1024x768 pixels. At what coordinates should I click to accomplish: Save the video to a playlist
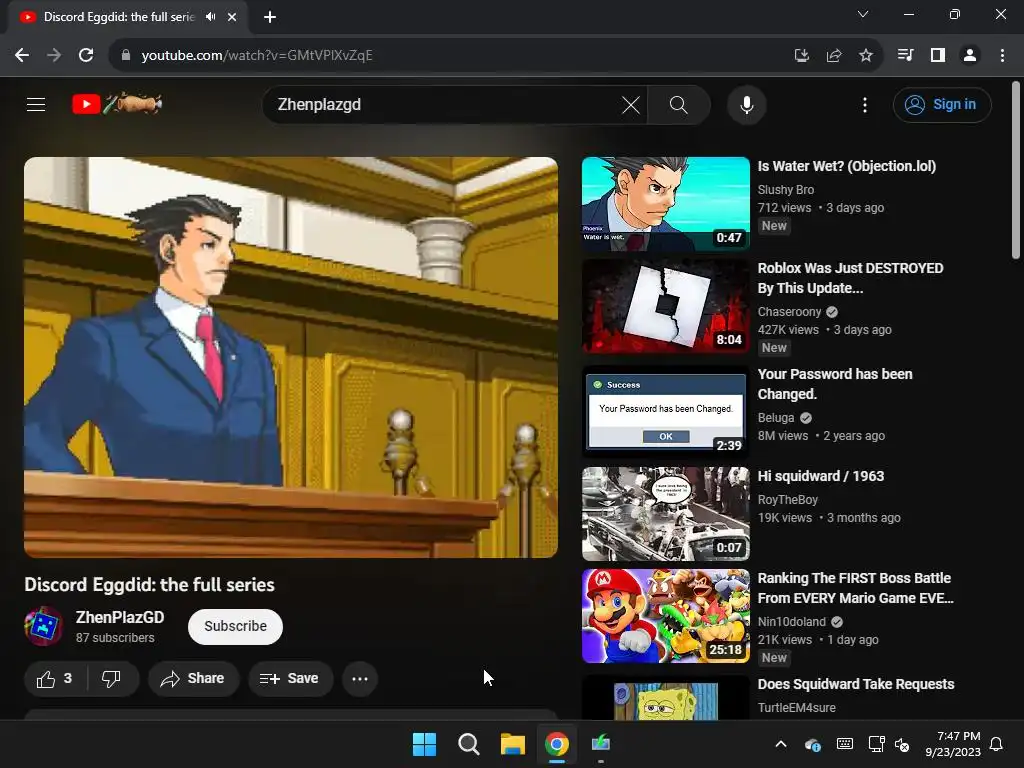290,679
